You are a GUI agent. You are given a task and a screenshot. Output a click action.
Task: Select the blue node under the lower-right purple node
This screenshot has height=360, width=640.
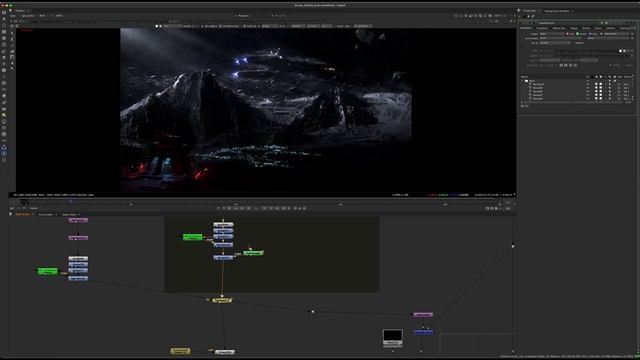pos(423,332)
